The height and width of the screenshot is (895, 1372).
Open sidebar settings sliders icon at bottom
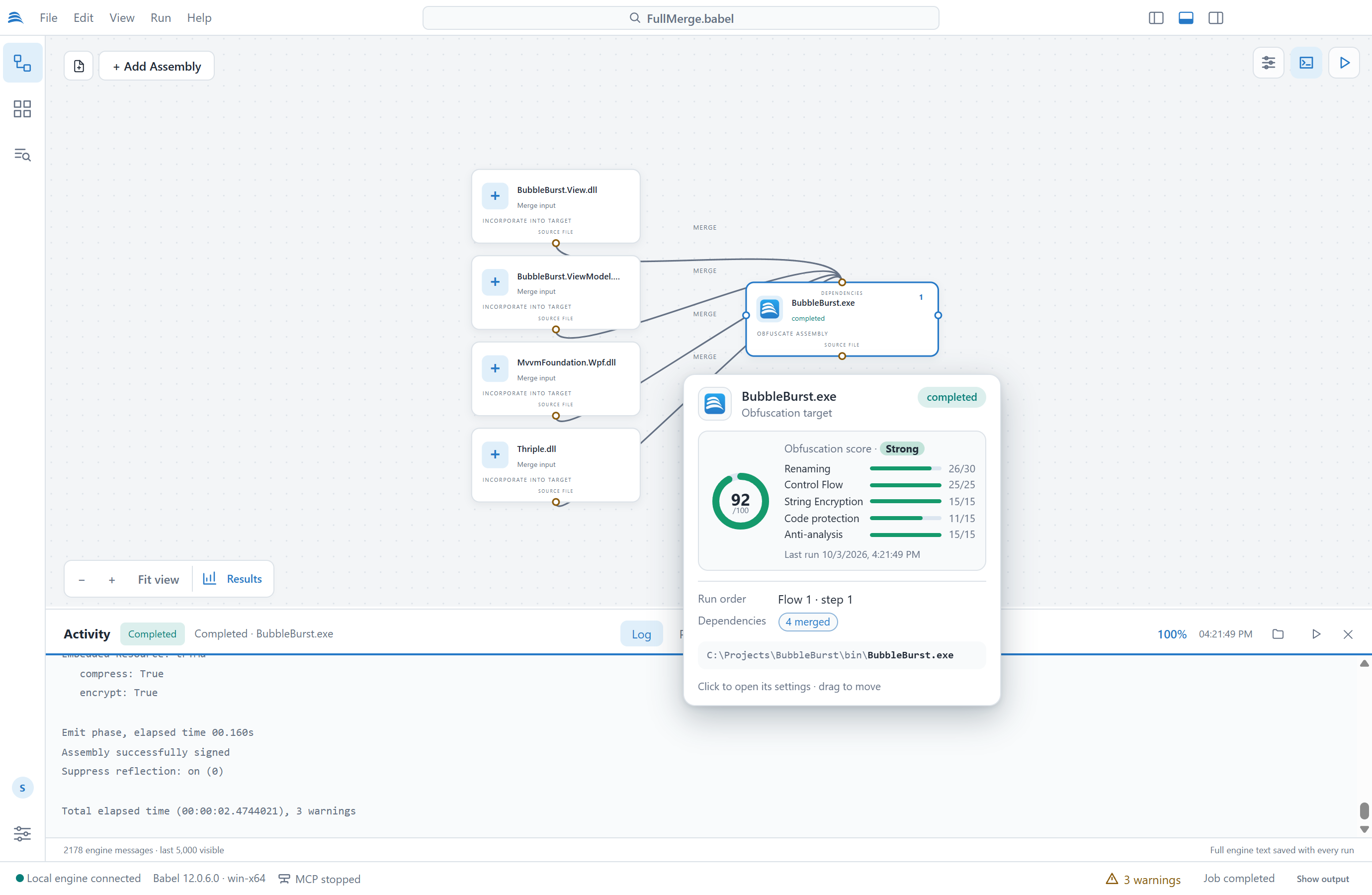(x=22, y=833)
